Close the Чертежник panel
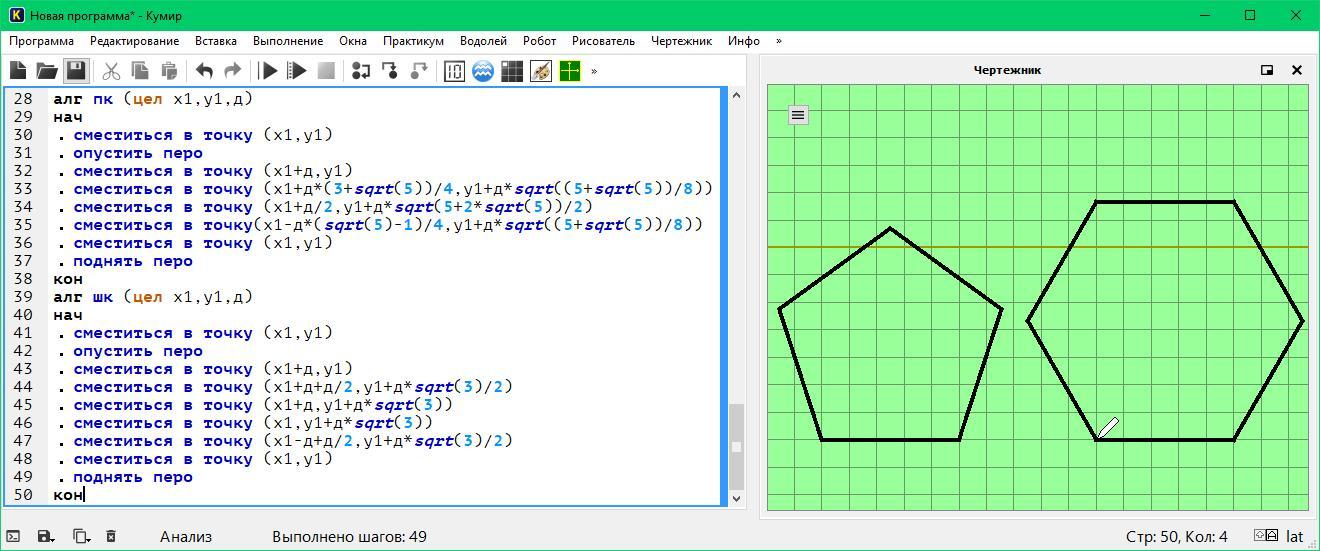1320x551 pixels. 1297,70
